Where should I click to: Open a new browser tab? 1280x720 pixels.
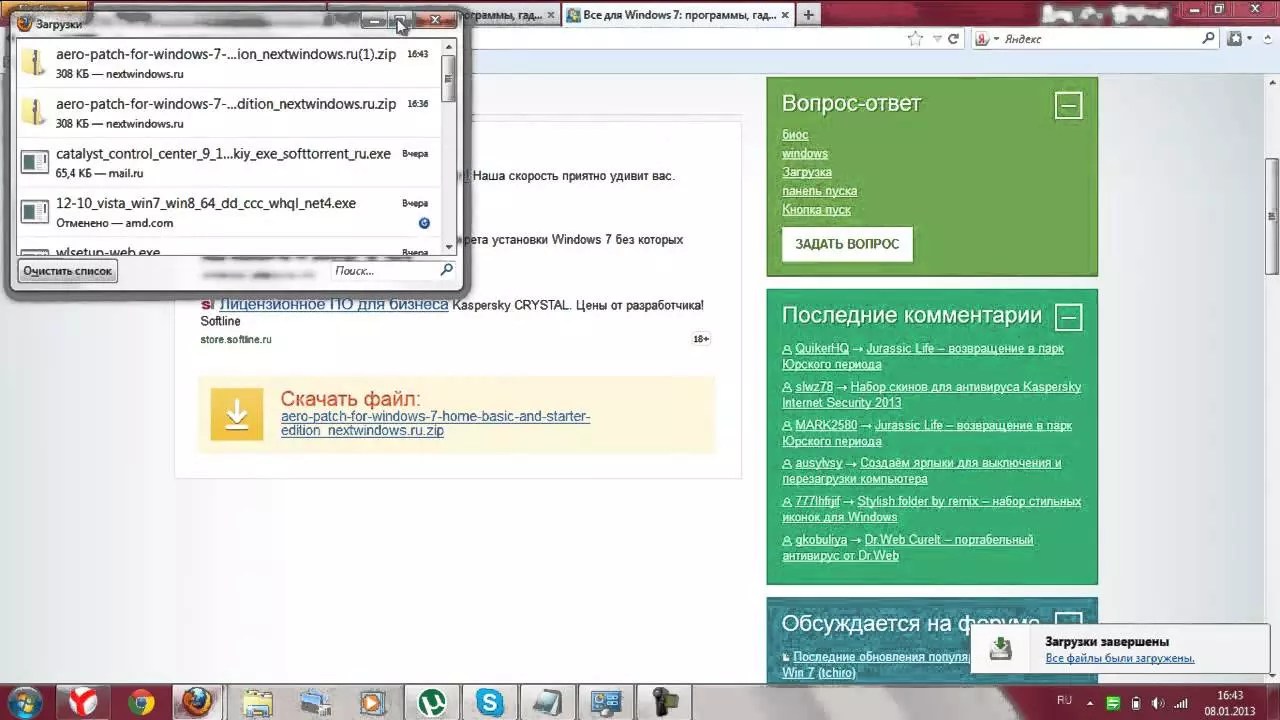[x=808, y=14]
